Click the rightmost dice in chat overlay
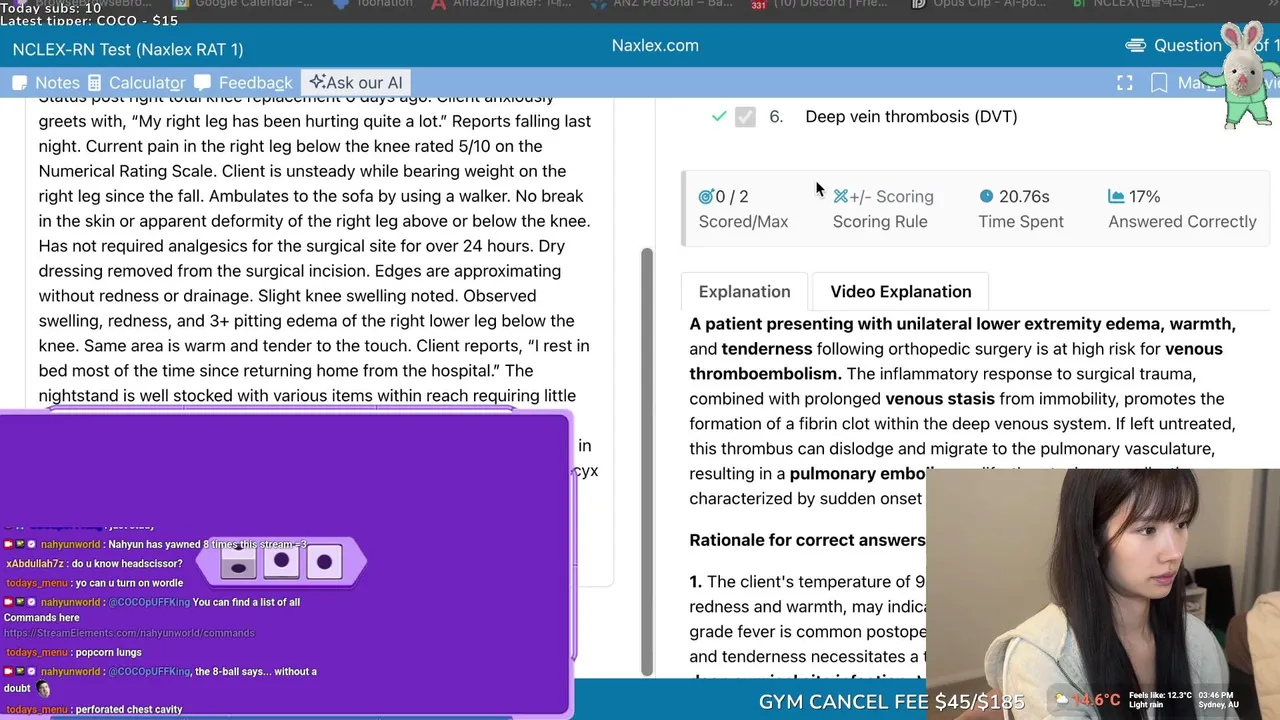The image size is (1280, 720). tap(324, 562)
